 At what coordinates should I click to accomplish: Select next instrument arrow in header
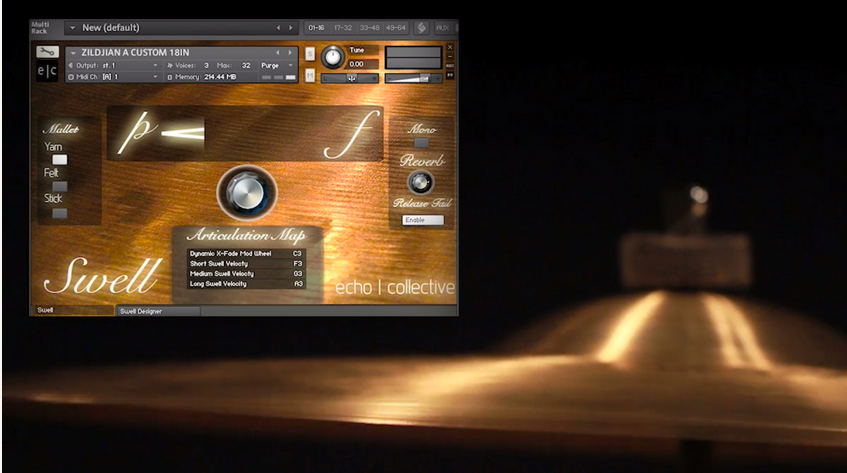pos(290,53)
